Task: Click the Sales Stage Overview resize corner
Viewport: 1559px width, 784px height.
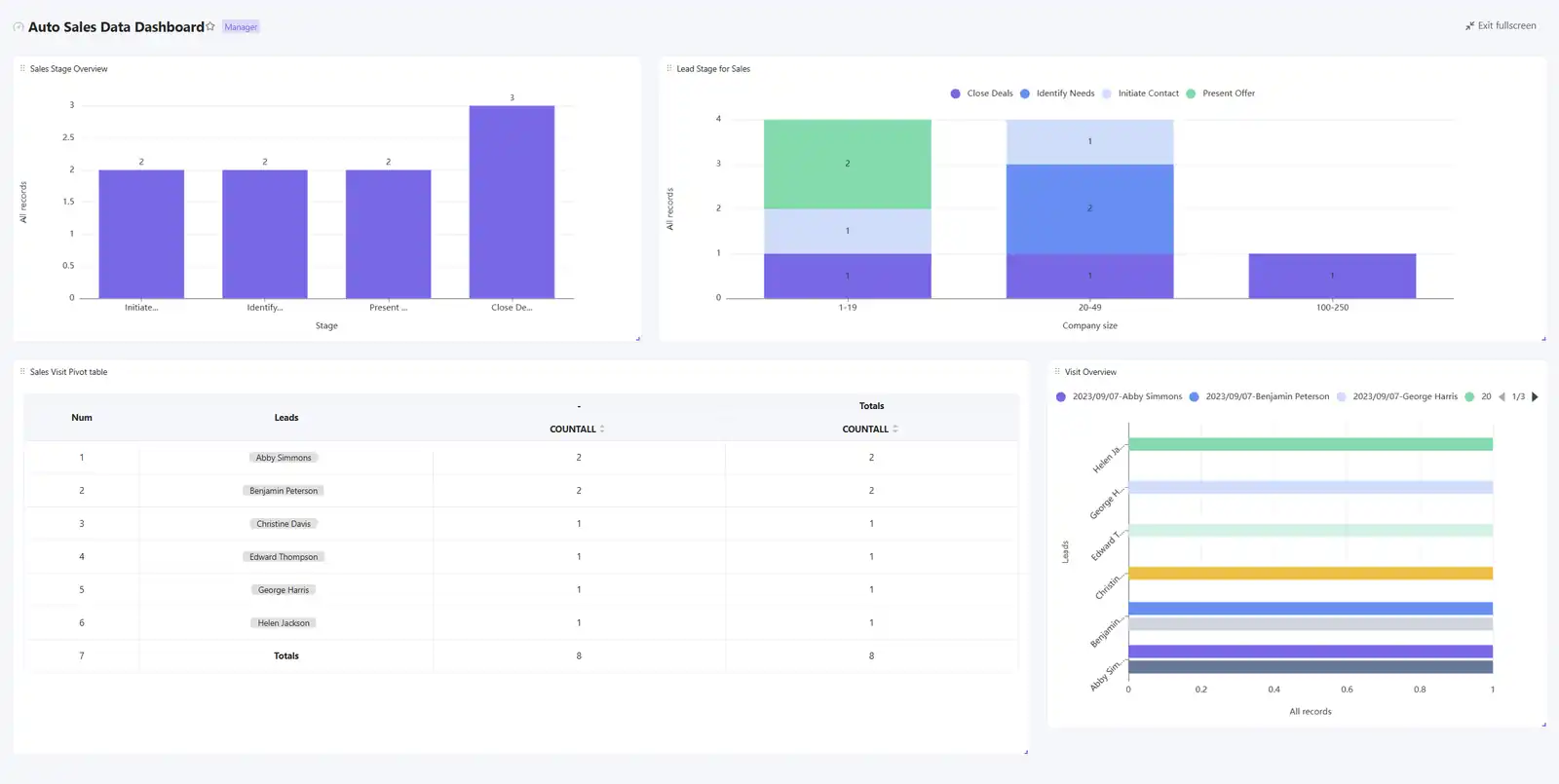Action: coord(638,338)
